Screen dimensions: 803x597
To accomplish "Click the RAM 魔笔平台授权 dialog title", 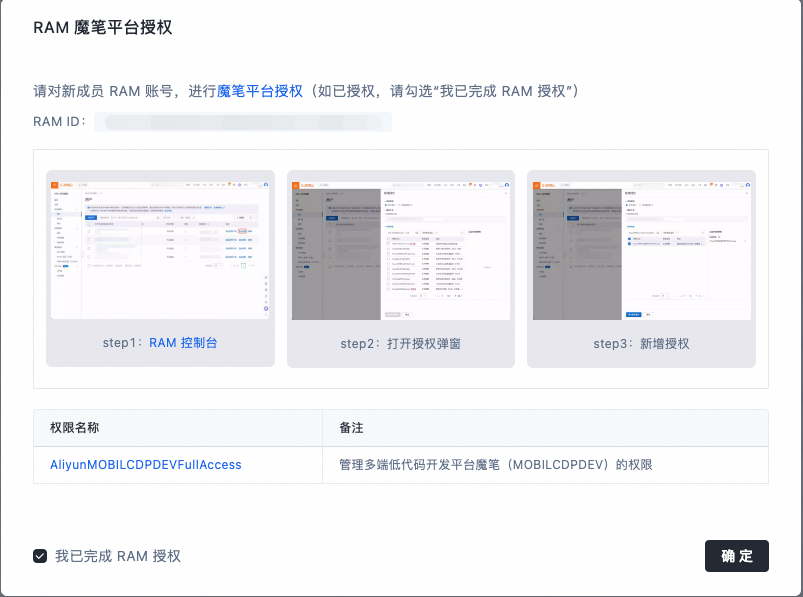I will pos(103,28).
